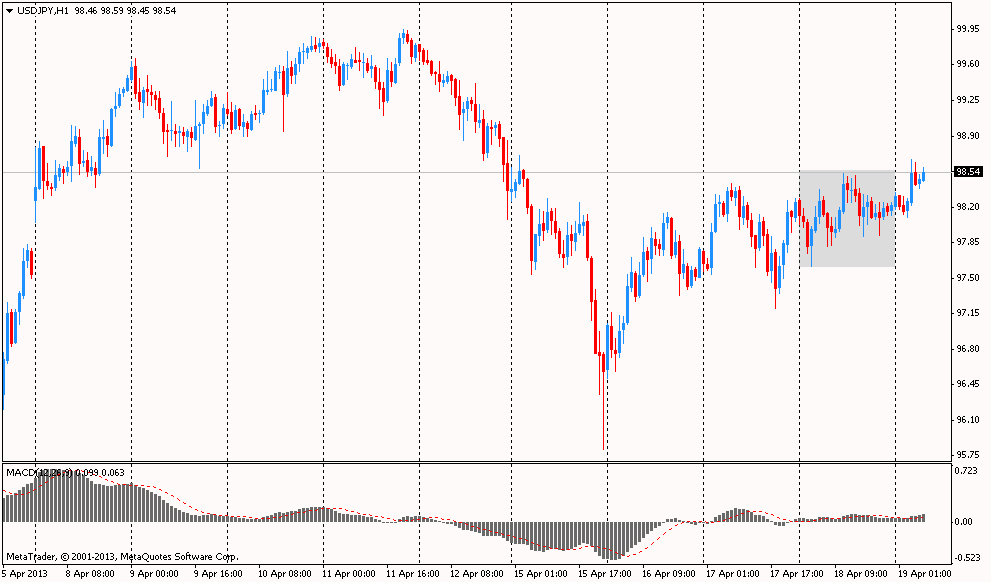Image resolution: width=991 pixels, height=582 pixels.
Task: Click the -0.523 MACD scale value
Action: click(967, 557)
